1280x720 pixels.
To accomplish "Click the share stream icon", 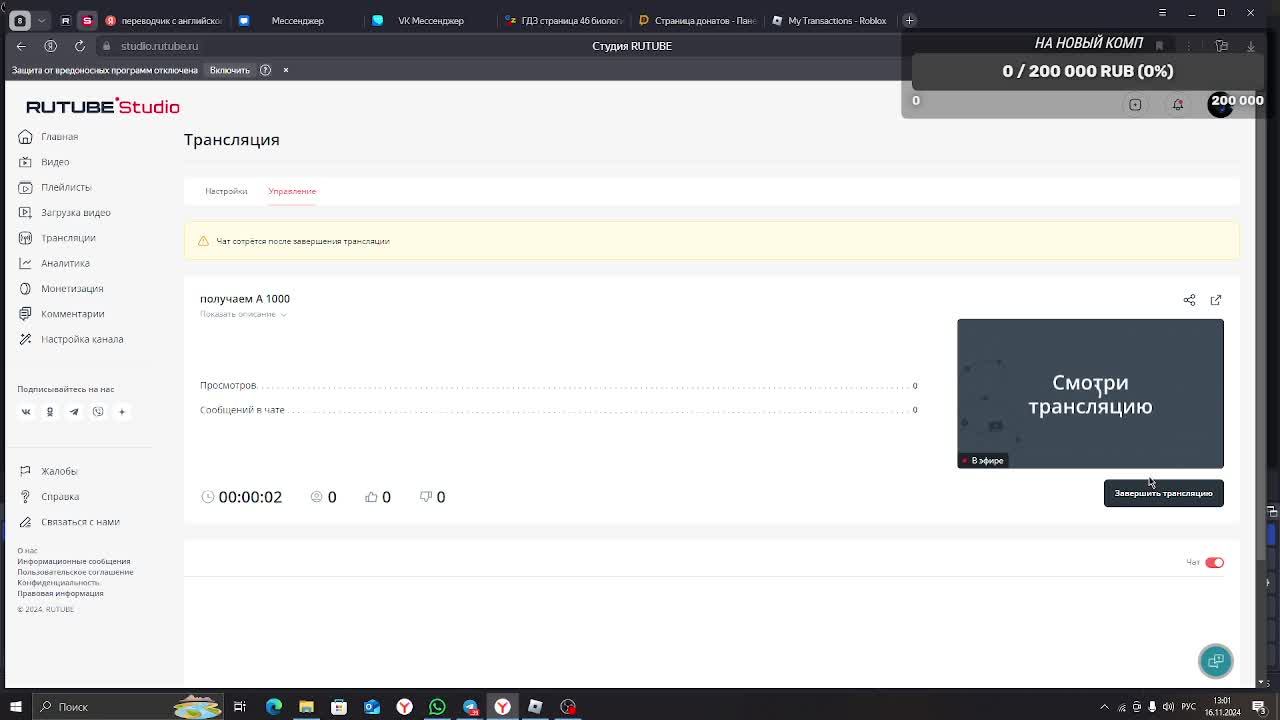I will click(1189, 300).
